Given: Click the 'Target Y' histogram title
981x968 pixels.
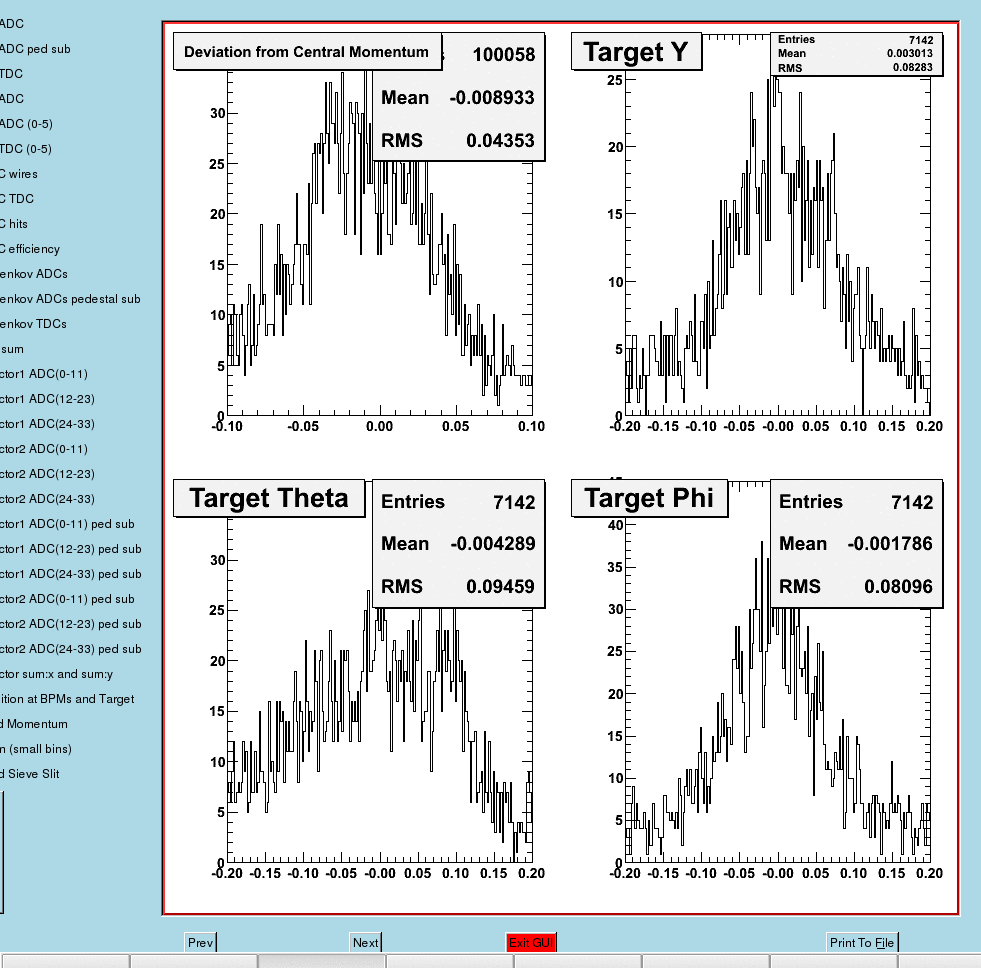Looking at the screenshot, I should 636,52.
